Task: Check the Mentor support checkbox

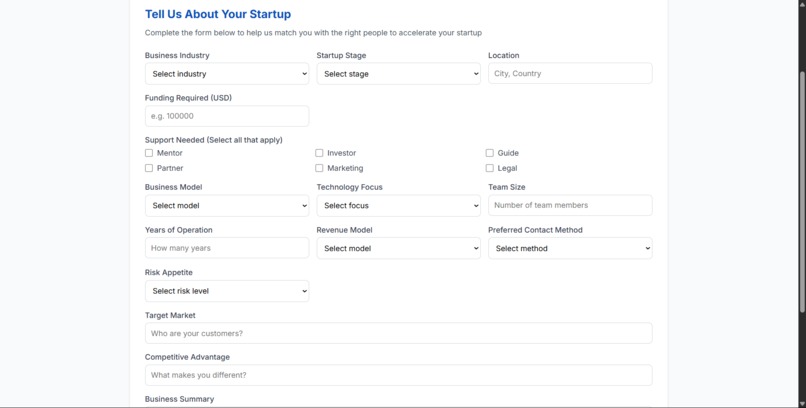Action: (149, 153)
